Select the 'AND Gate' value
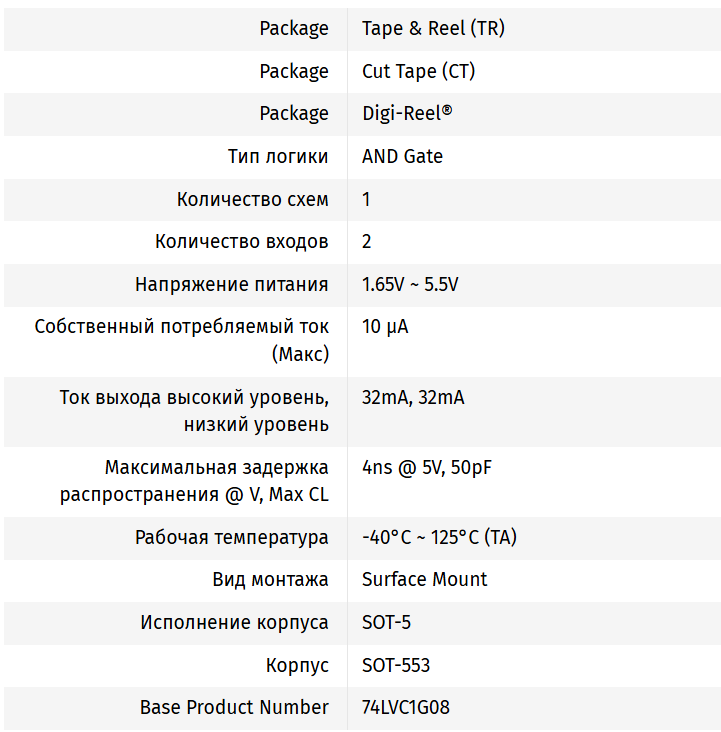The width and height of the screenshot is (721, 732). [402, 157]
